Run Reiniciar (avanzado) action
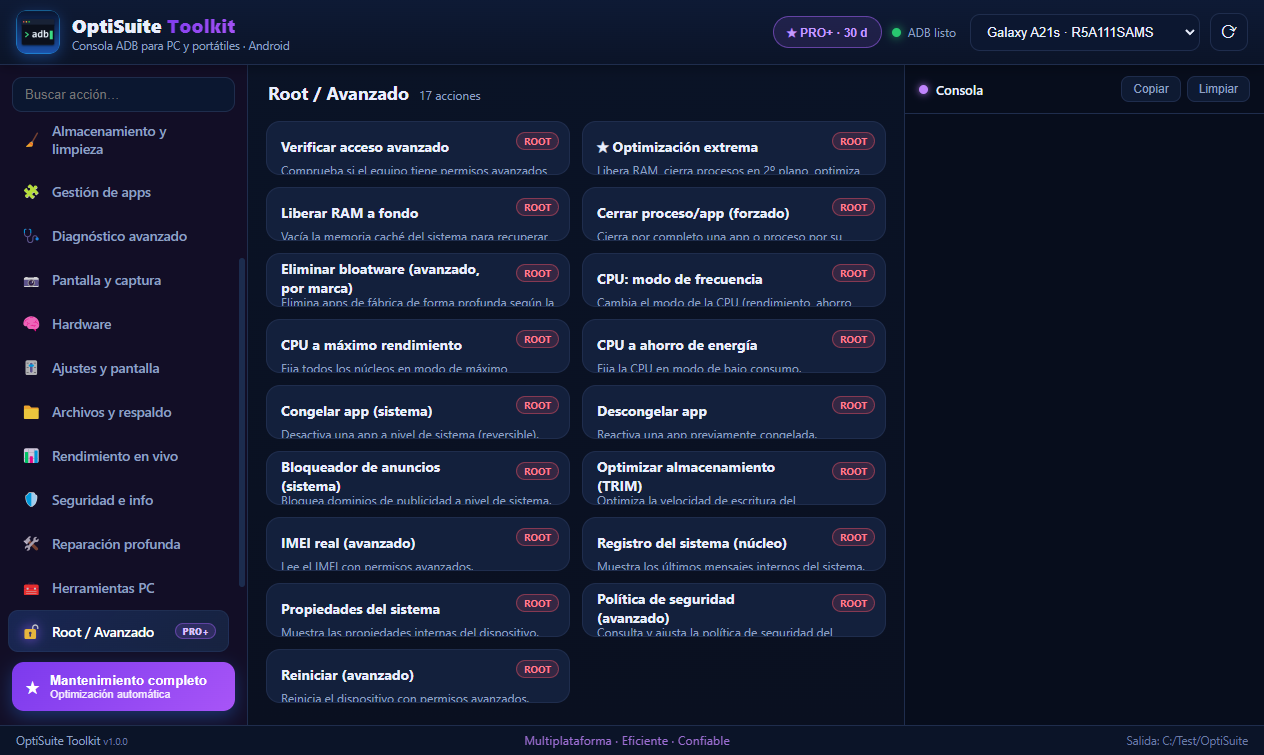The width and height of the screenshot is (1264, 755). [x=418, y=676]
